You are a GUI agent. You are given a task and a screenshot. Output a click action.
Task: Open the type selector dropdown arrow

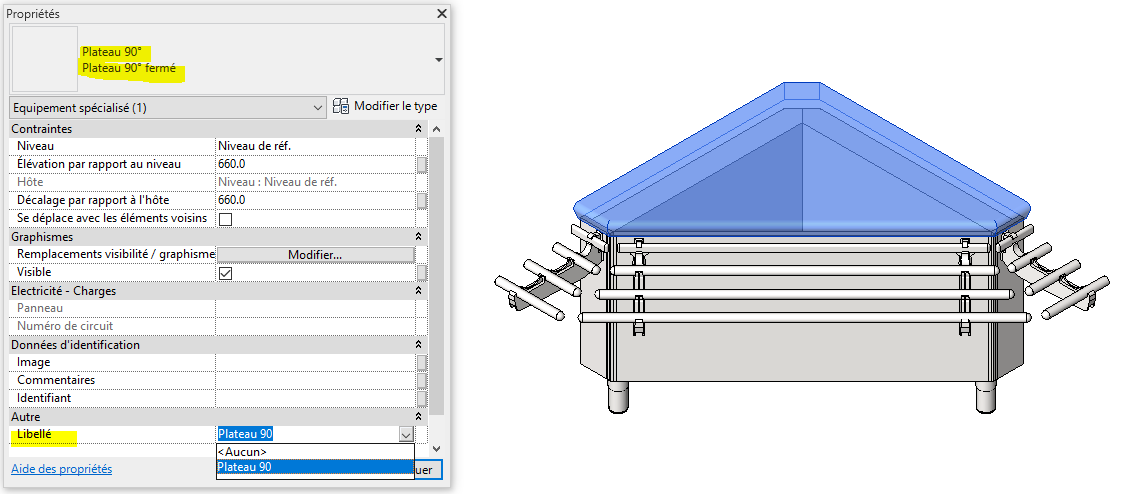point(438,60)
